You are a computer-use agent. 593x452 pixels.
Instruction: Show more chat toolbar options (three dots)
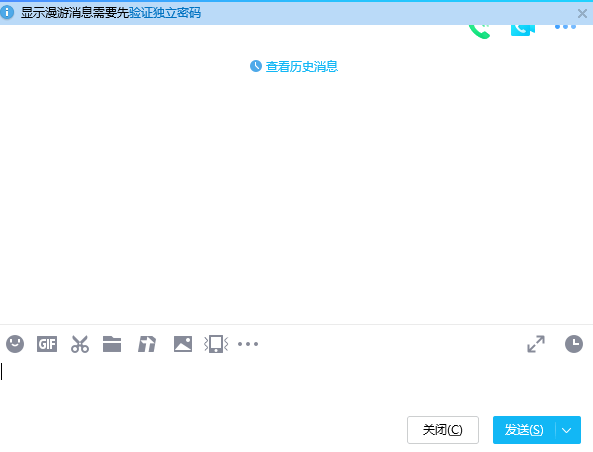tap(248, 344)
